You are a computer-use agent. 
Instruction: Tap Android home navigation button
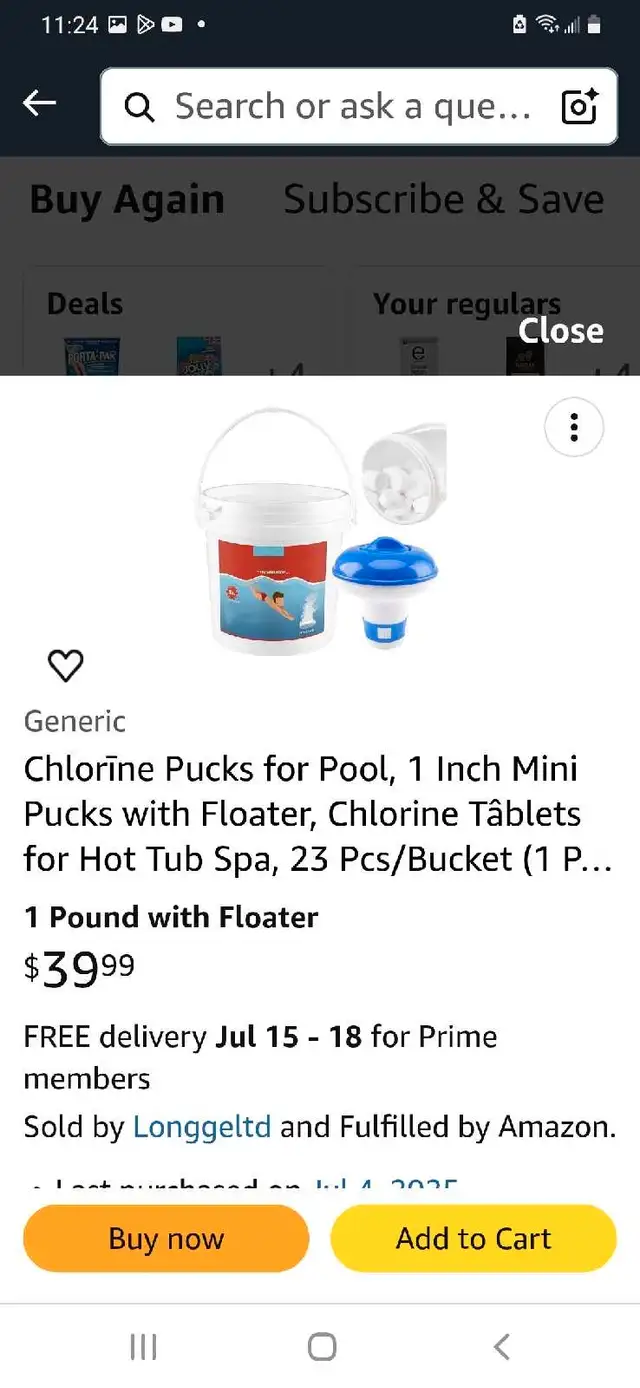point(321,1347)
